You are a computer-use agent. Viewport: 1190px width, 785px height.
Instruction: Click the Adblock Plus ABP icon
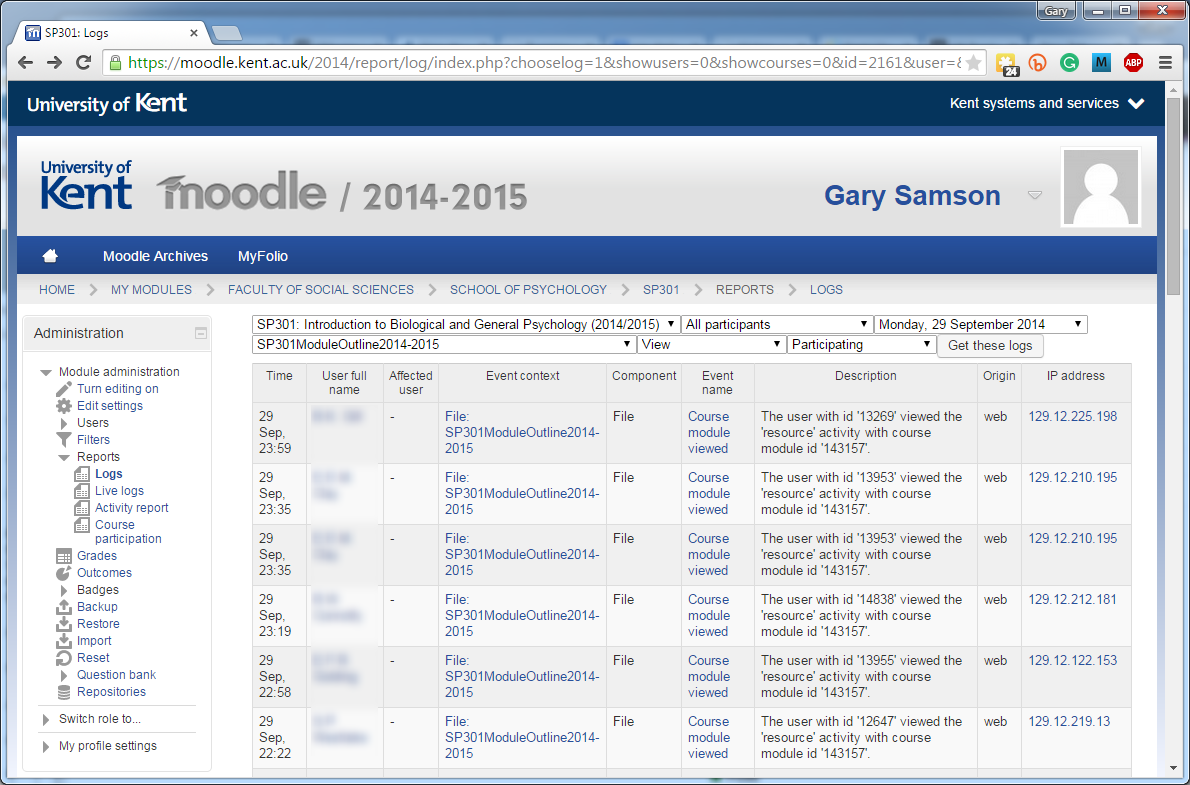tap(1133, 62)
